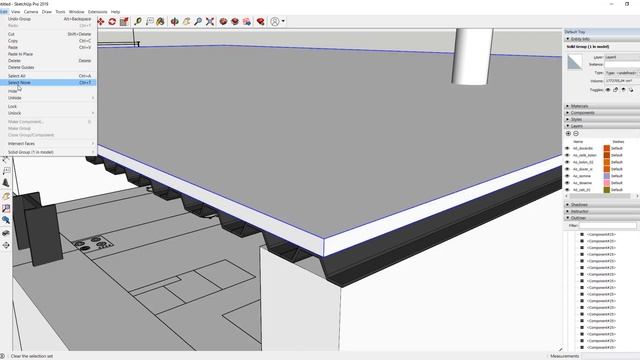Click the user account sign-in icon
The height and width of the screenshot is (360, 640).
(x=275, y=22)
